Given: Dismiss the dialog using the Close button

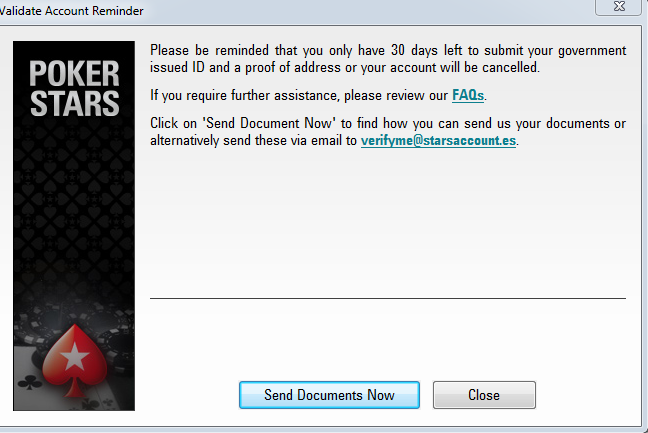Looking at the screenshot, I should (484, 395).
